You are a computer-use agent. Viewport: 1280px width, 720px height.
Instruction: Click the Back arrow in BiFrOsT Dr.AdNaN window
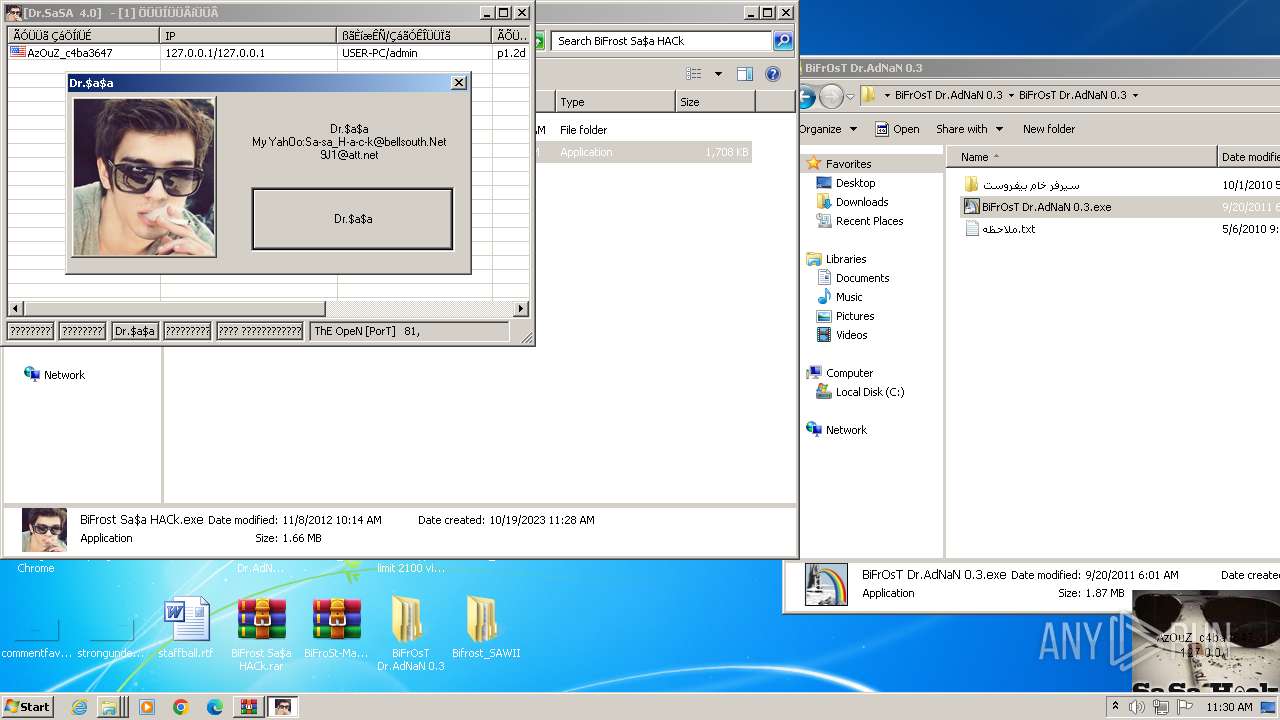pos(806,96)
